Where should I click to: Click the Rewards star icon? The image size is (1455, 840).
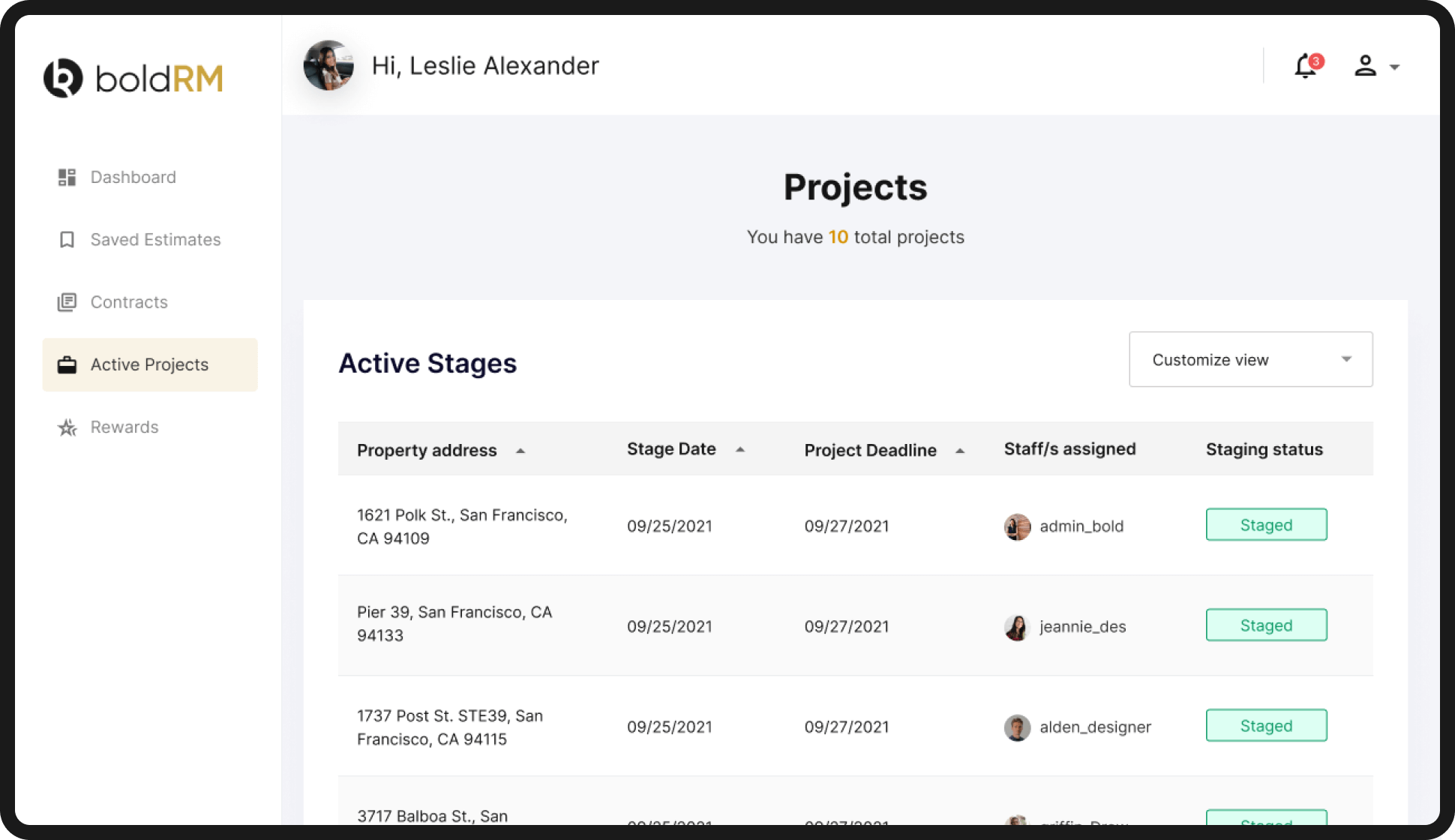tap(67, 427)
